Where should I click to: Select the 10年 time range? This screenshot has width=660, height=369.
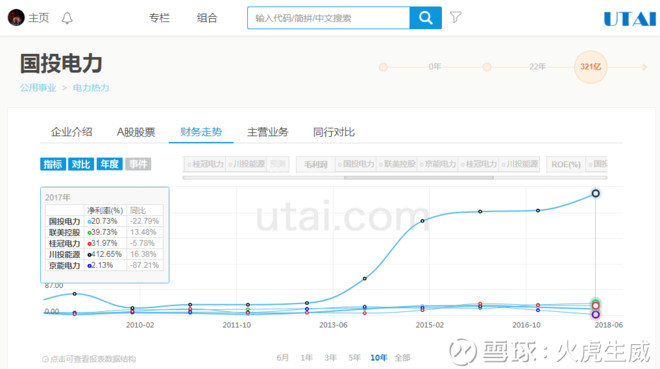coord(378,358)
